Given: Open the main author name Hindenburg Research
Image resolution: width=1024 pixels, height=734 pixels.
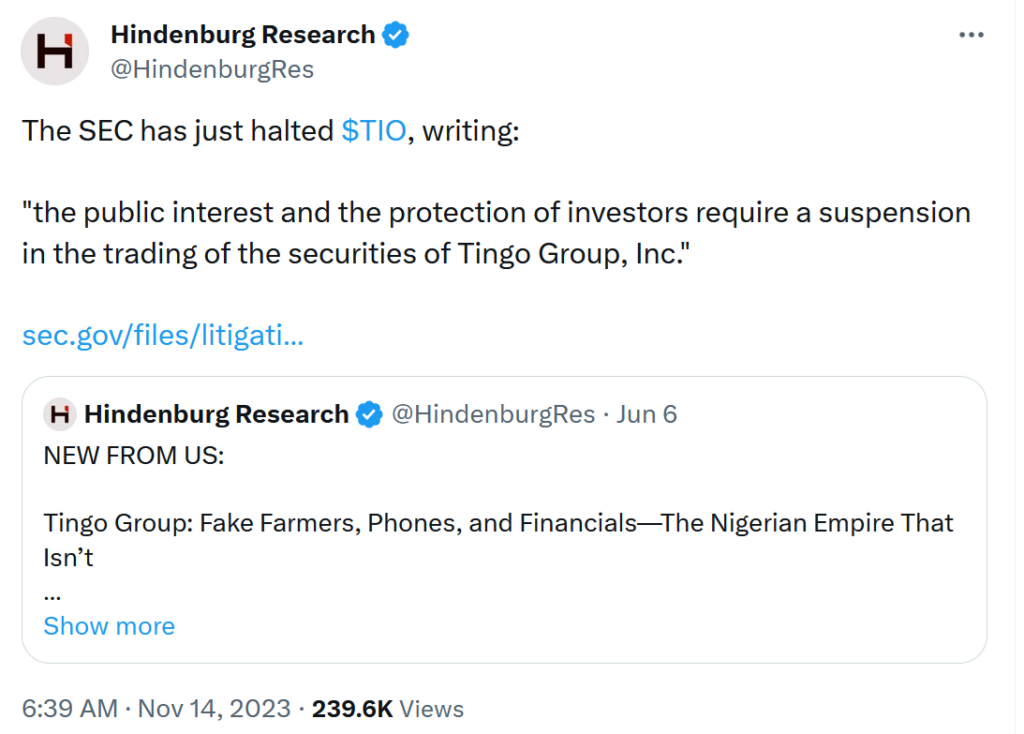Looking at the screenshot, I should click(x=242, y=35).
